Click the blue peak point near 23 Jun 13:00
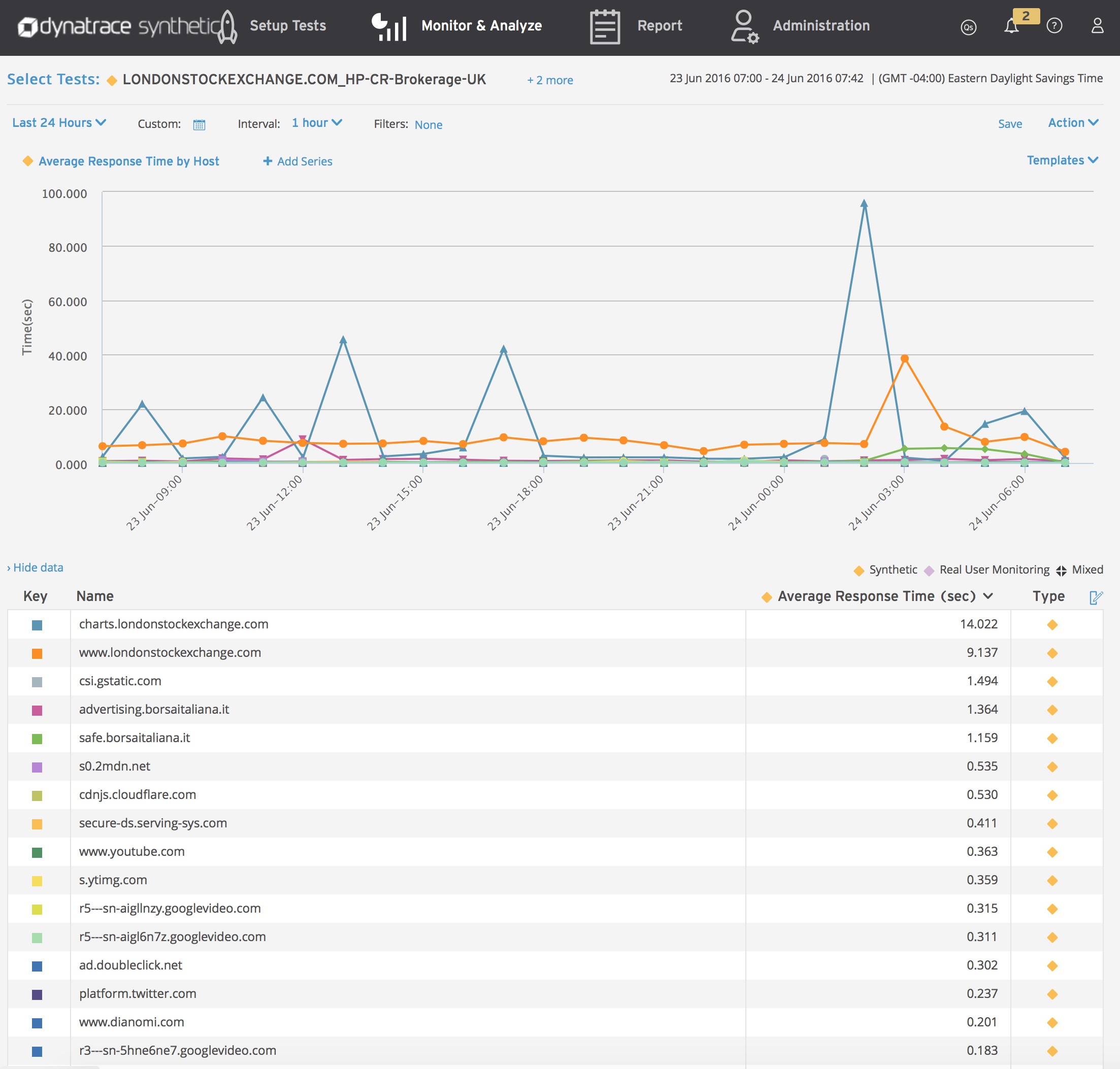Viewport: 1120px width, 1069px height. 343,340
